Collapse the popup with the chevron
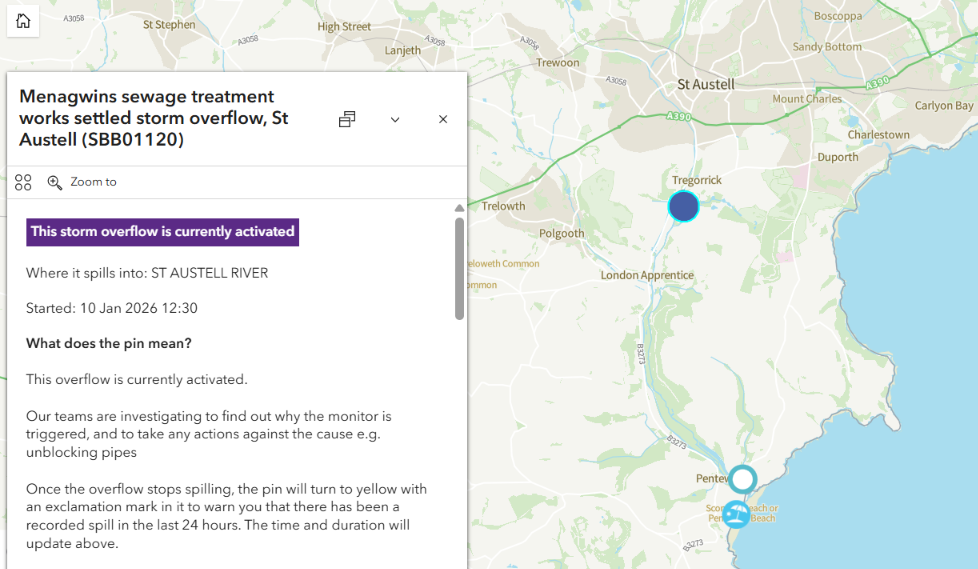 (395, 119)
